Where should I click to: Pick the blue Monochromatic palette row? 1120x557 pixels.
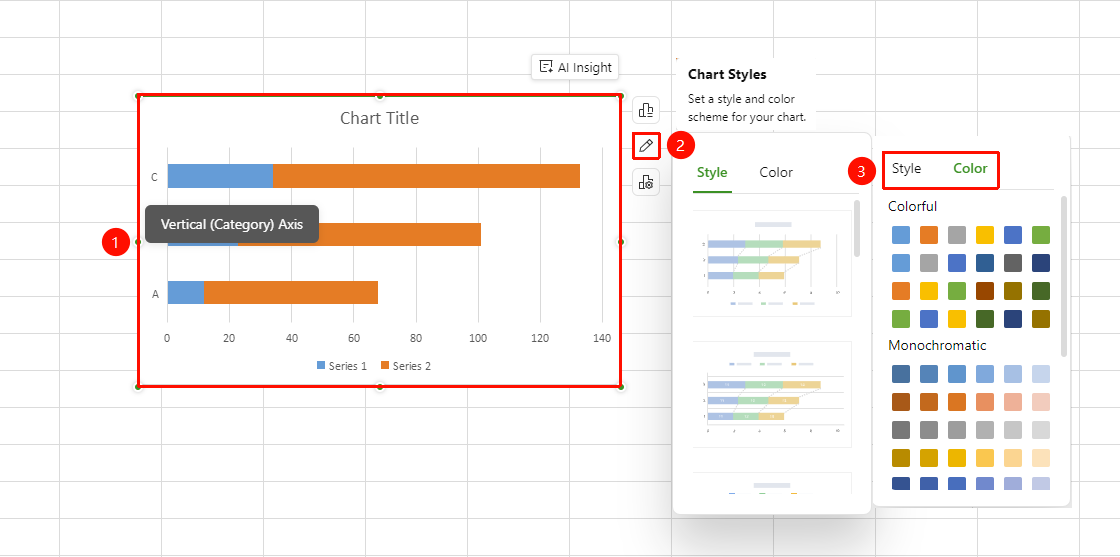[x=971, y=374]
